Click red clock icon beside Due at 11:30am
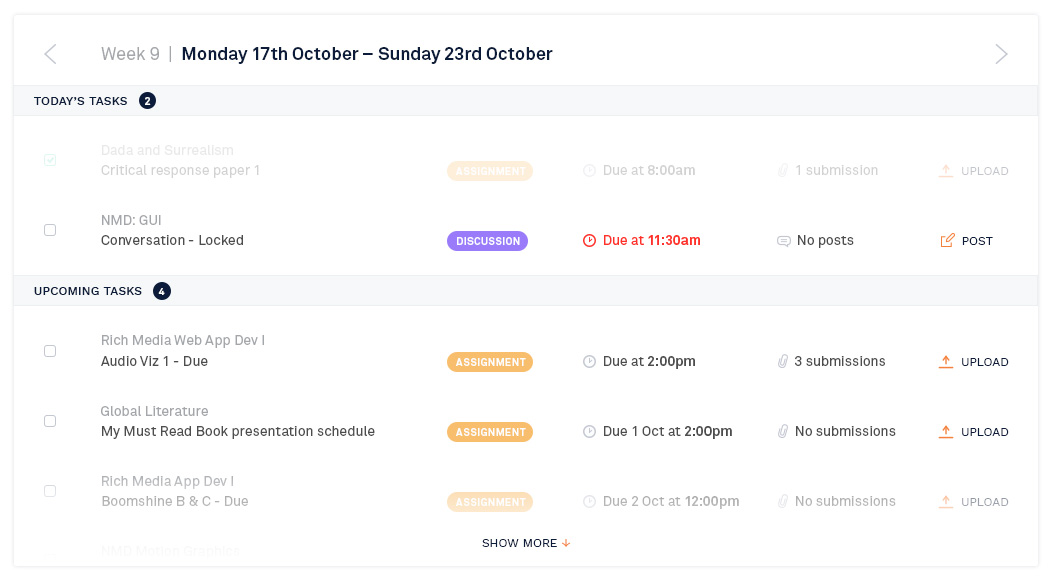1051x583 pixels. [589, 241]
